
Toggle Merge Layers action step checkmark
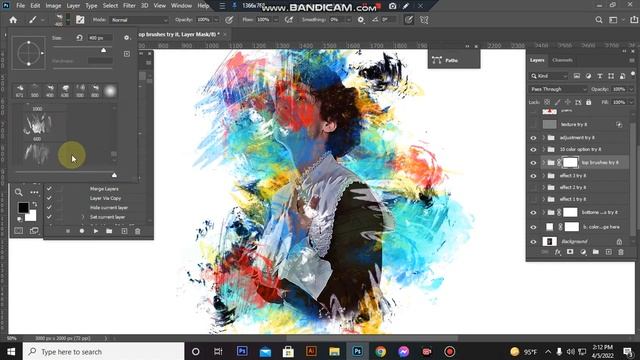tap(49, 189)
